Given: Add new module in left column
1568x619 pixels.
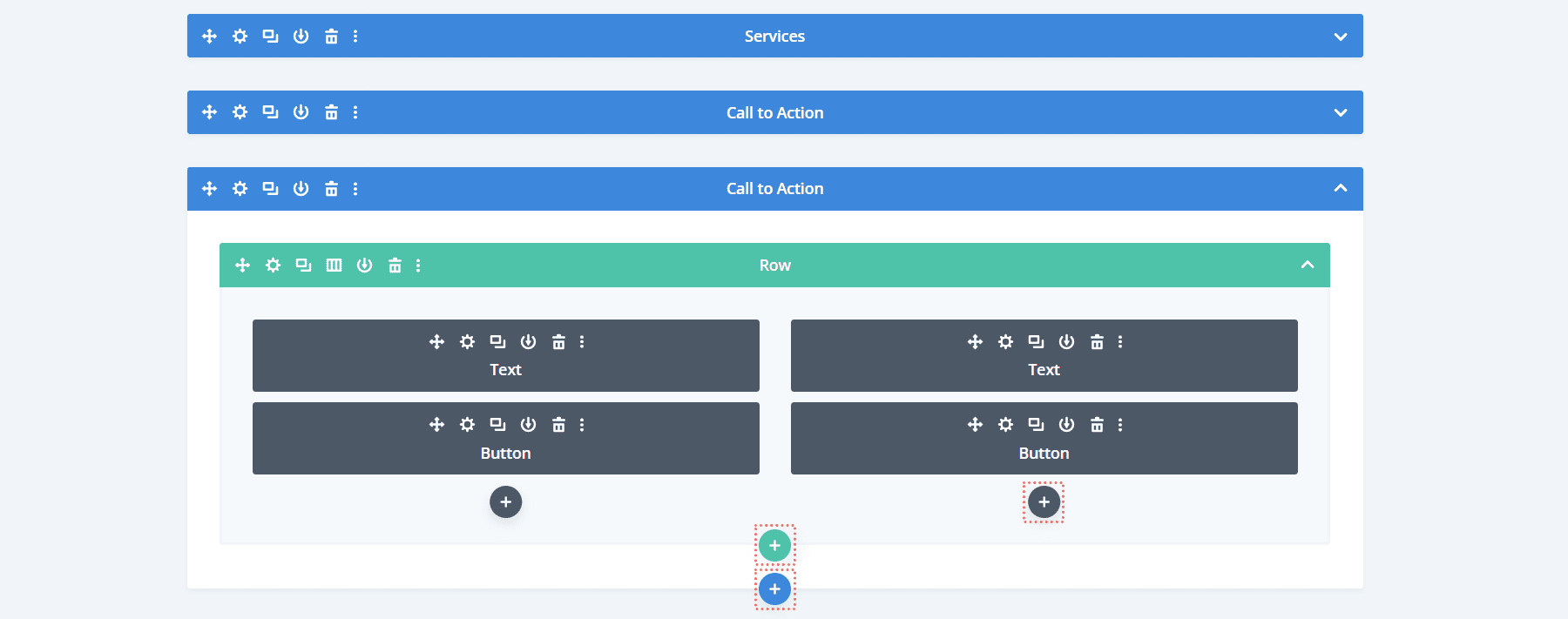Looking at the screenshot, I should [505, 502].
